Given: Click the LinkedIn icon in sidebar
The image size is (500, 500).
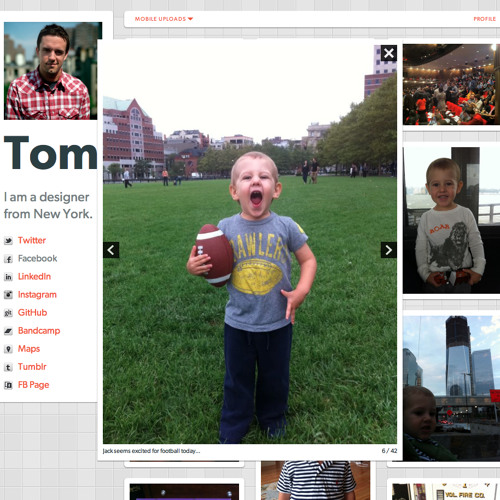Looking at the screenshot, I should 8,277.
